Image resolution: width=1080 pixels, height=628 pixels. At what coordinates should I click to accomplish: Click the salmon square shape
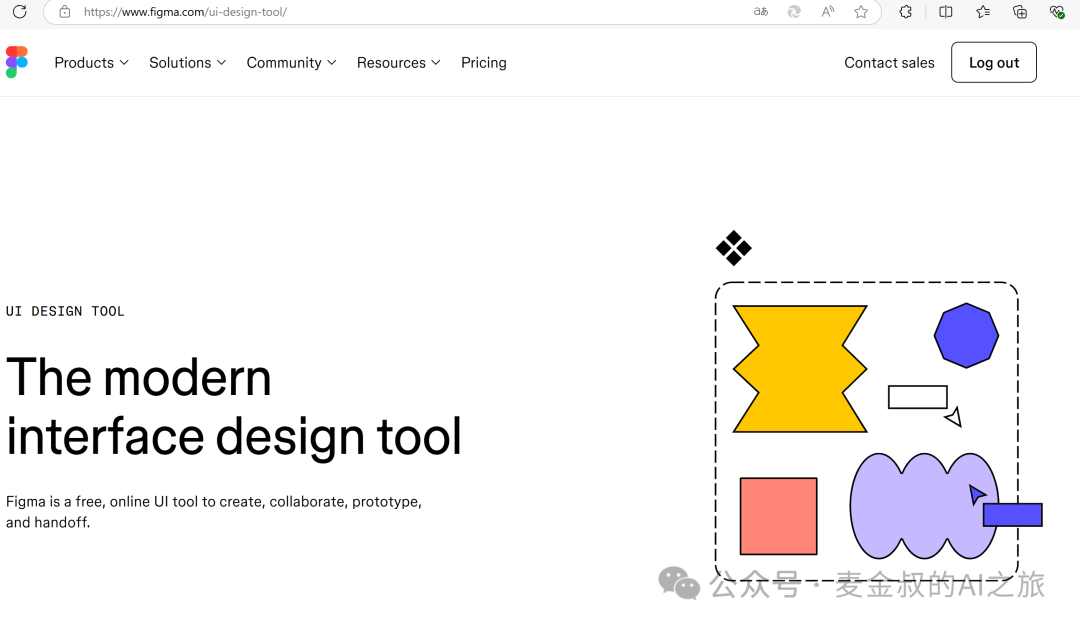[778, 516]
